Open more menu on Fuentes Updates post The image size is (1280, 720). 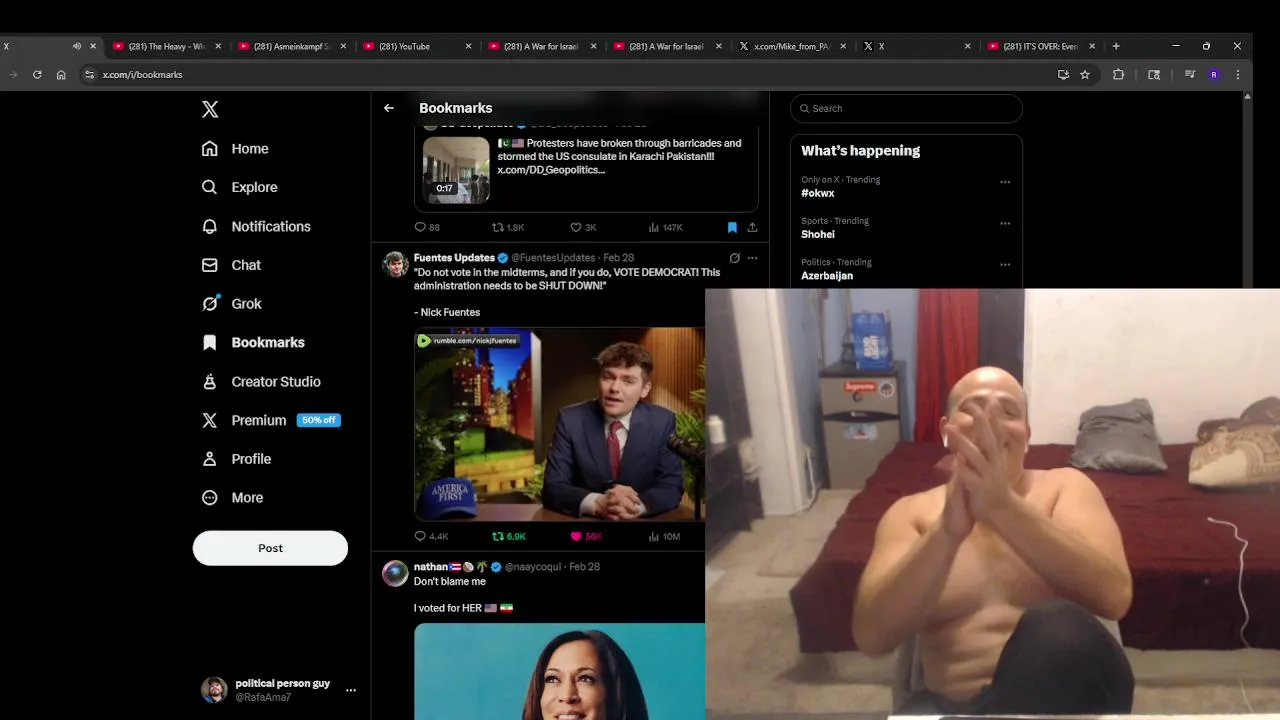752,258
